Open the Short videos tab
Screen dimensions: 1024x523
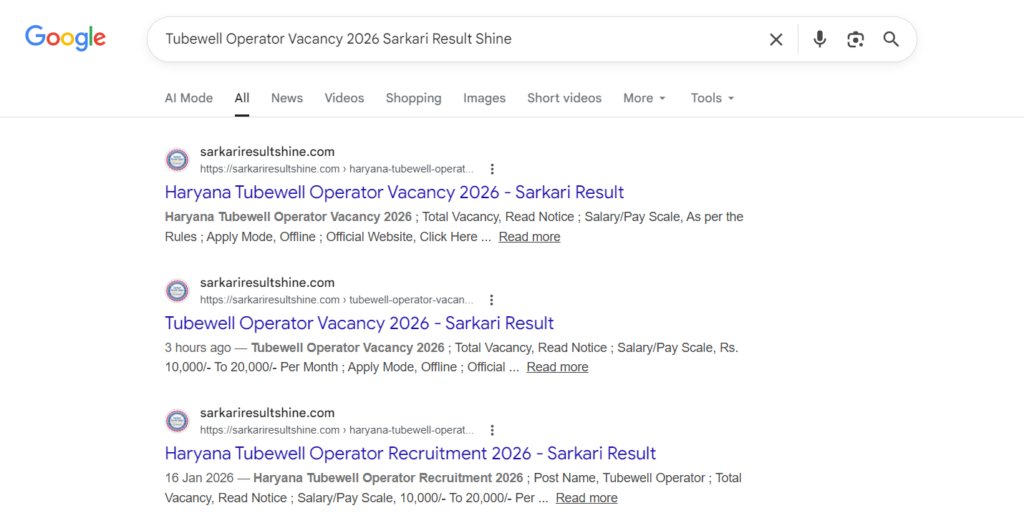[564, 98]
